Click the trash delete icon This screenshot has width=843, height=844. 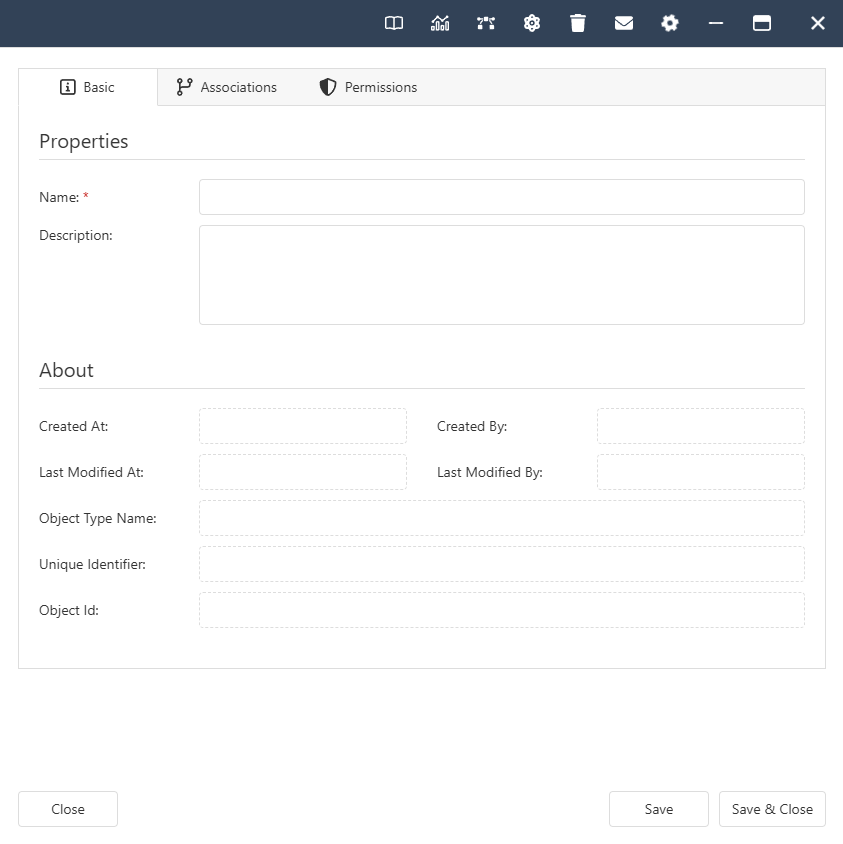578,23
